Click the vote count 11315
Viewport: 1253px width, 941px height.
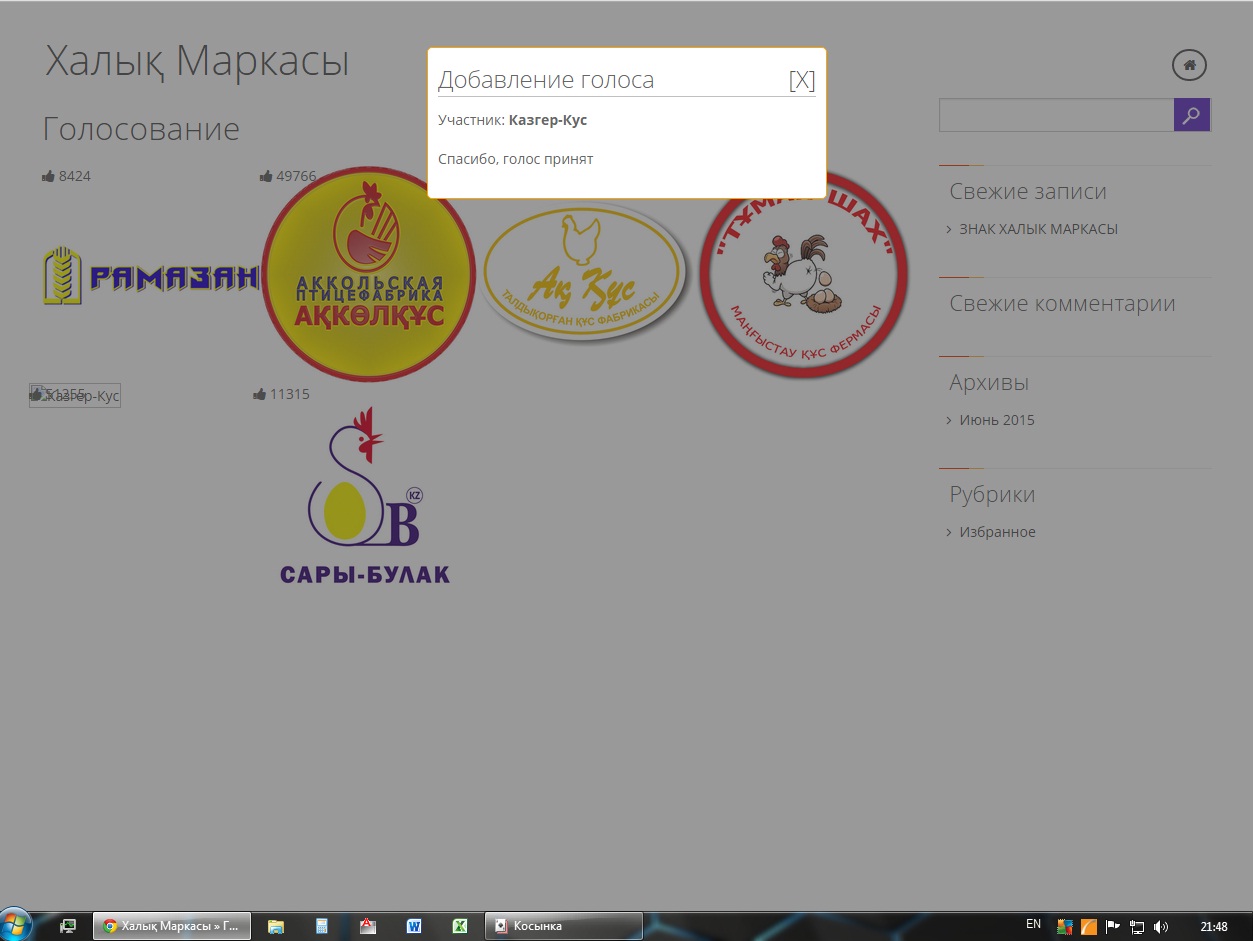[290, 394]
